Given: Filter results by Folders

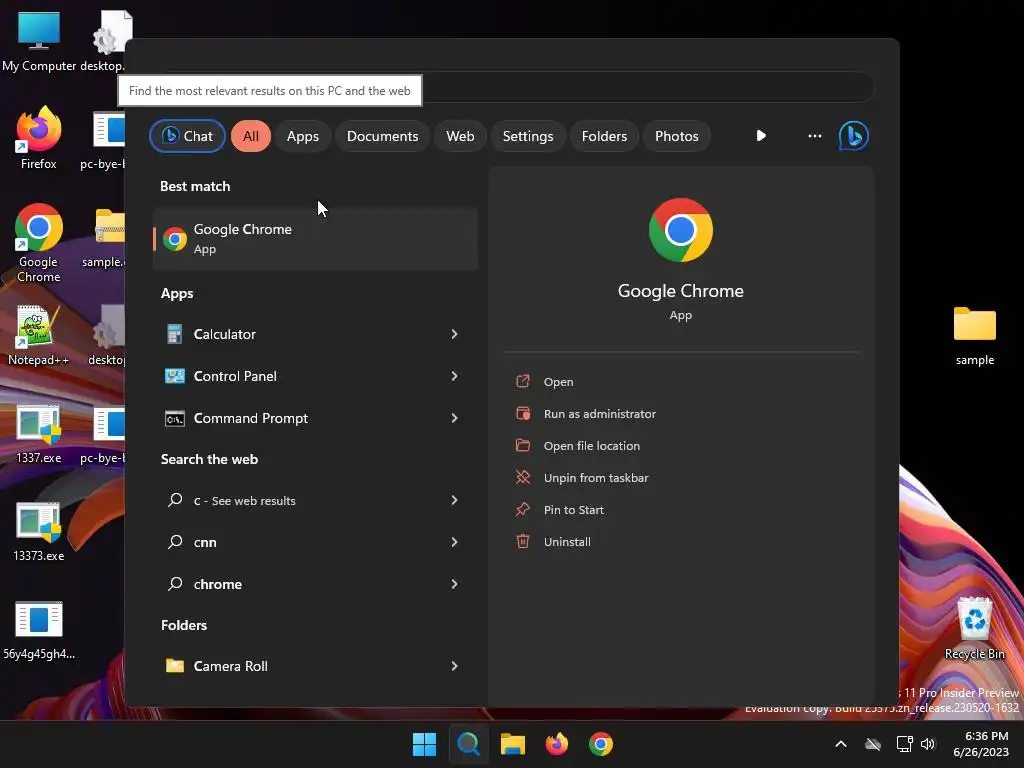Looking at the screenshot, I should 604,136.
